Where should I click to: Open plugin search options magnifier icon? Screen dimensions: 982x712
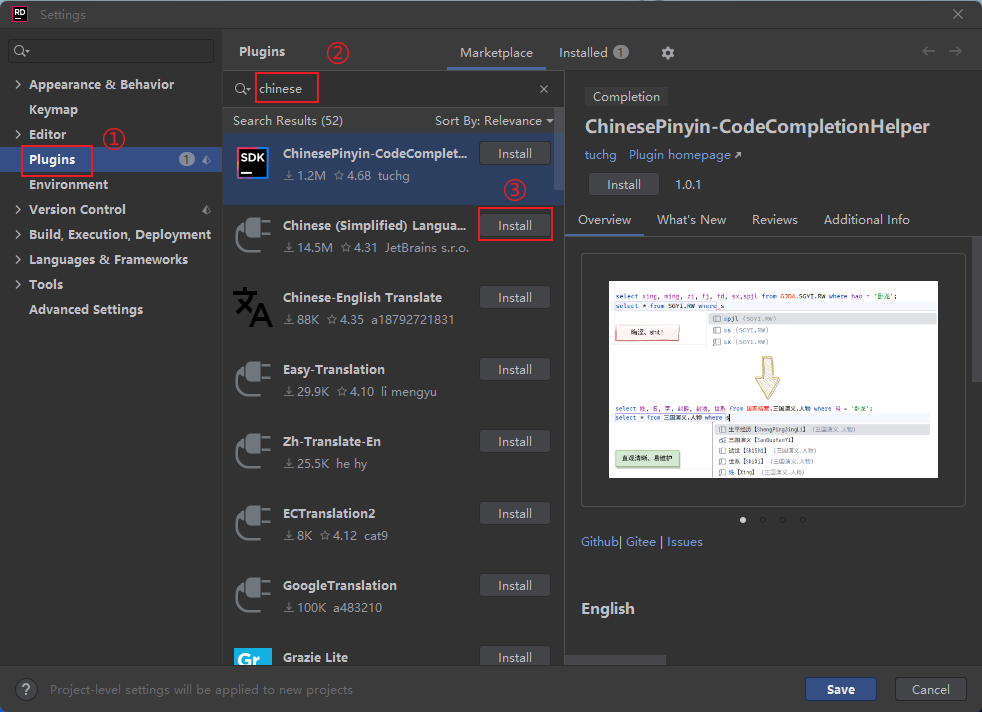(x=242, y=89)
